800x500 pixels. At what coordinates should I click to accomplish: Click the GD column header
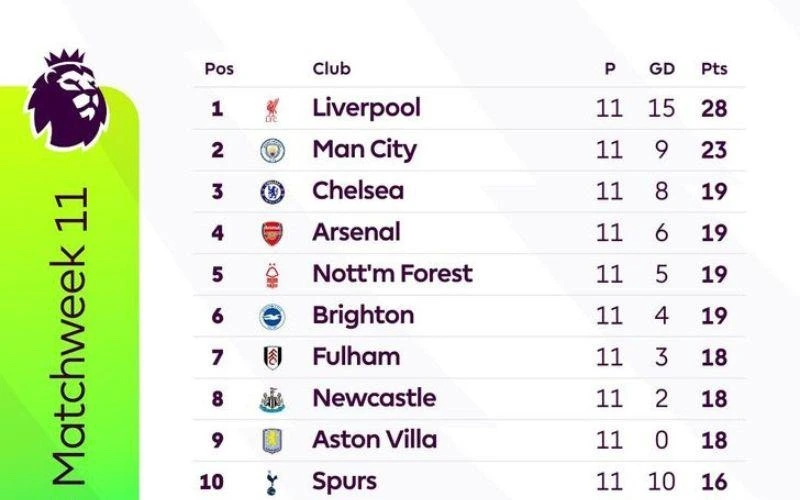pyautogui.click(x=662, y=69)
